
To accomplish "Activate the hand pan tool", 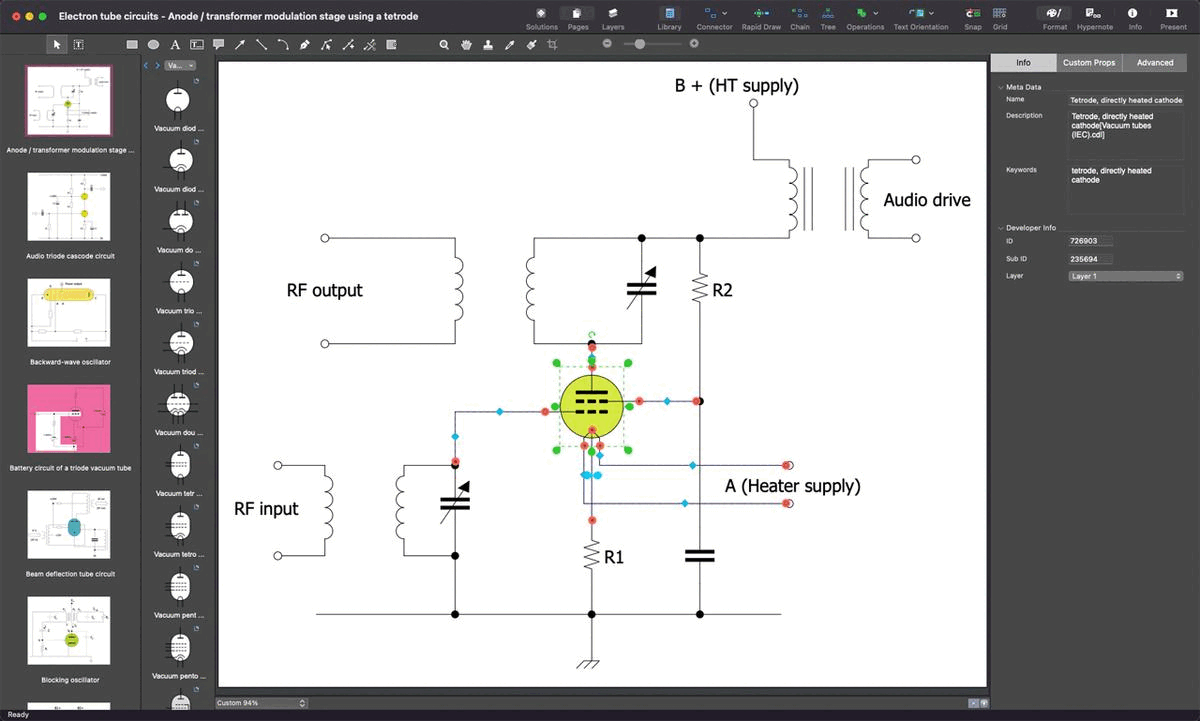I will (466, 45).
